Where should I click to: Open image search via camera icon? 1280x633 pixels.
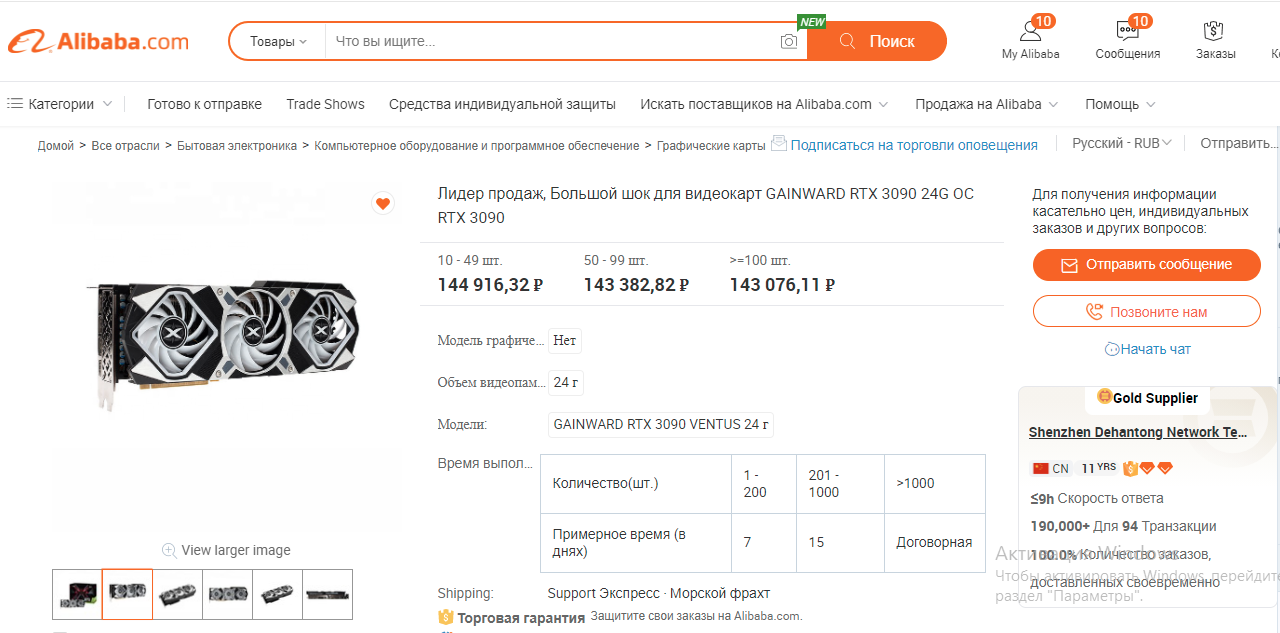tap(789, 41)
